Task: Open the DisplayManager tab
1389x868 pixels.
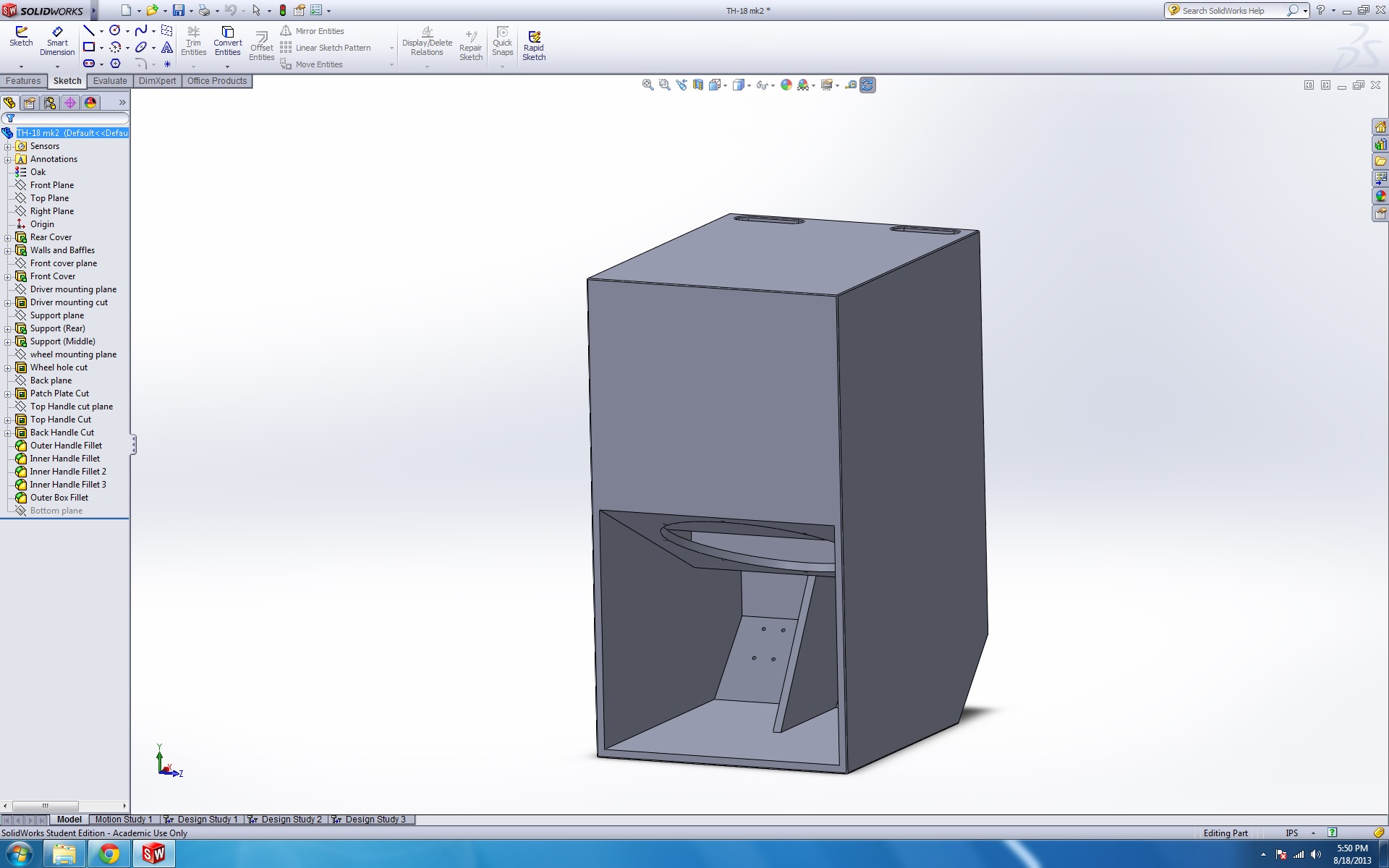Action: (90, 103)
